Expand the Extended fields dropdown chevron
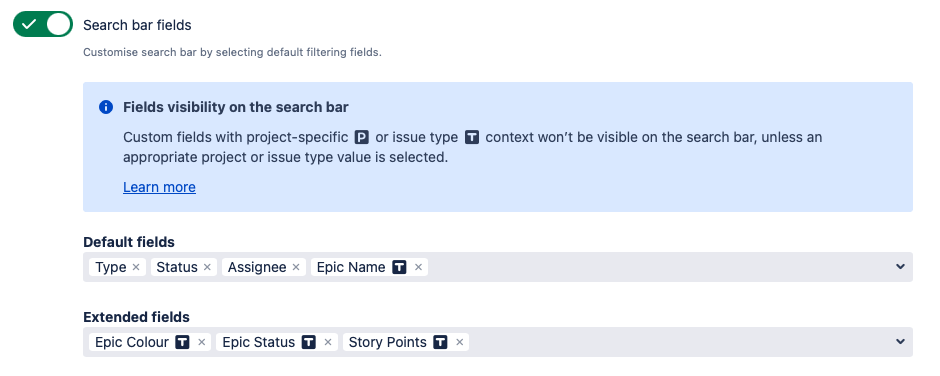 [900, 342]
